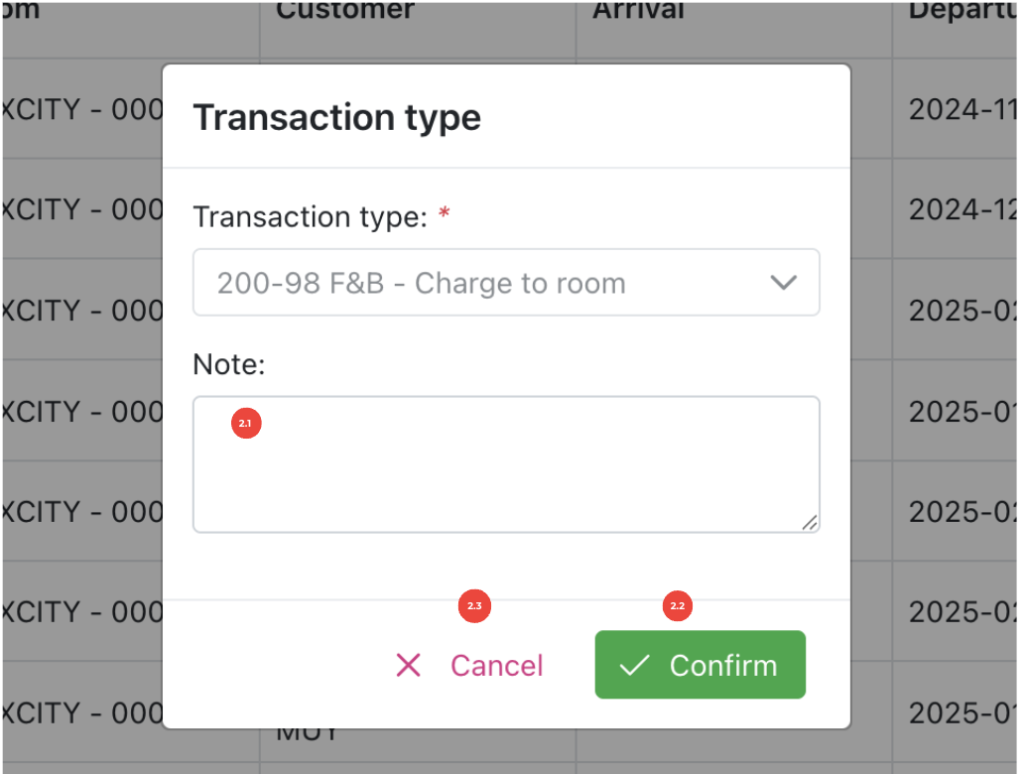
Task: Select the Arrival column header
Action: click(639, 11)
